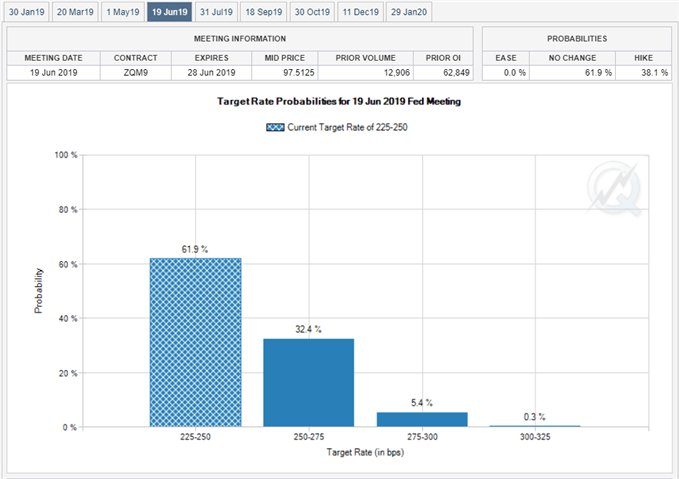Click the '300-325' x-axis label

pos(535,437)
